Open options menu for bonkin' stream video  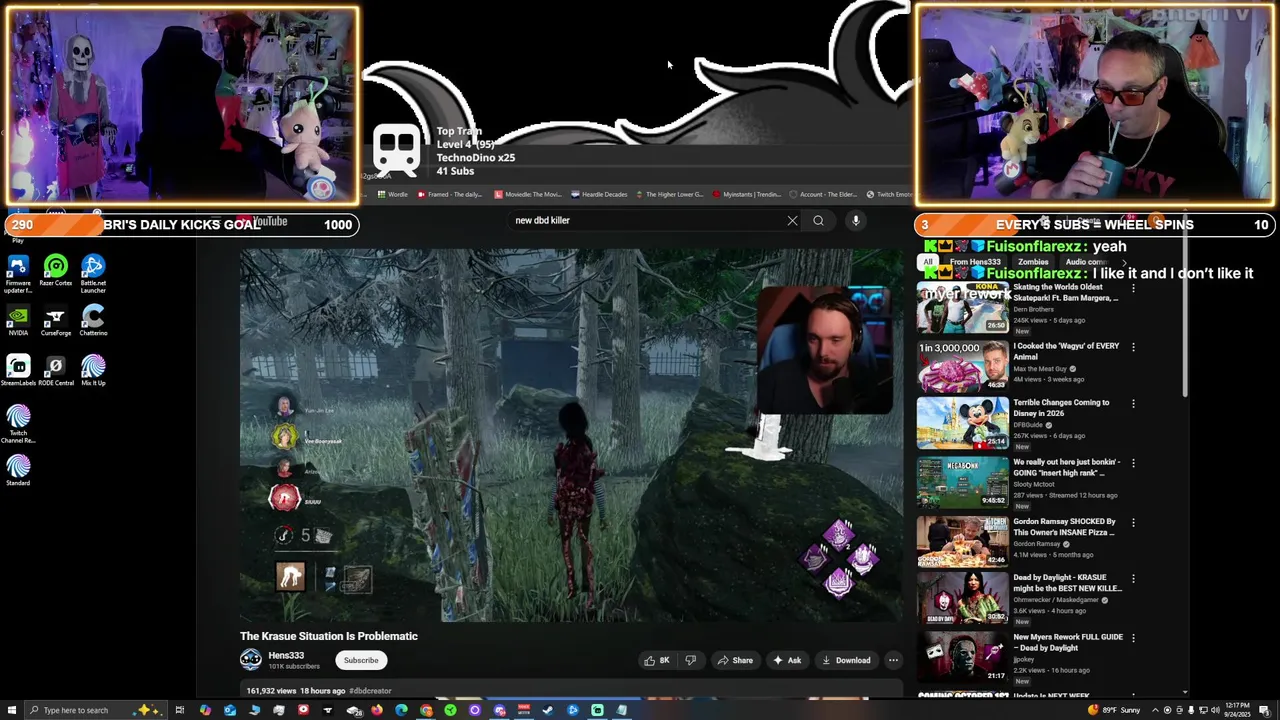(x=1133, y=463)
